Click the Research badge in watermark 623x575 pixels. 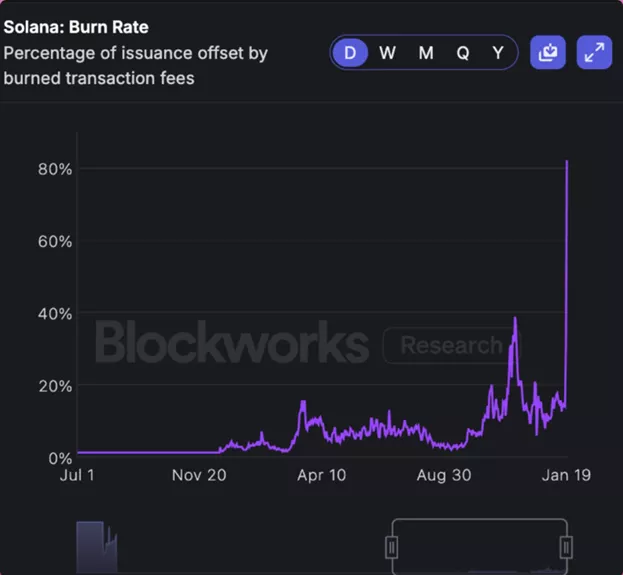tap(451, 345)
